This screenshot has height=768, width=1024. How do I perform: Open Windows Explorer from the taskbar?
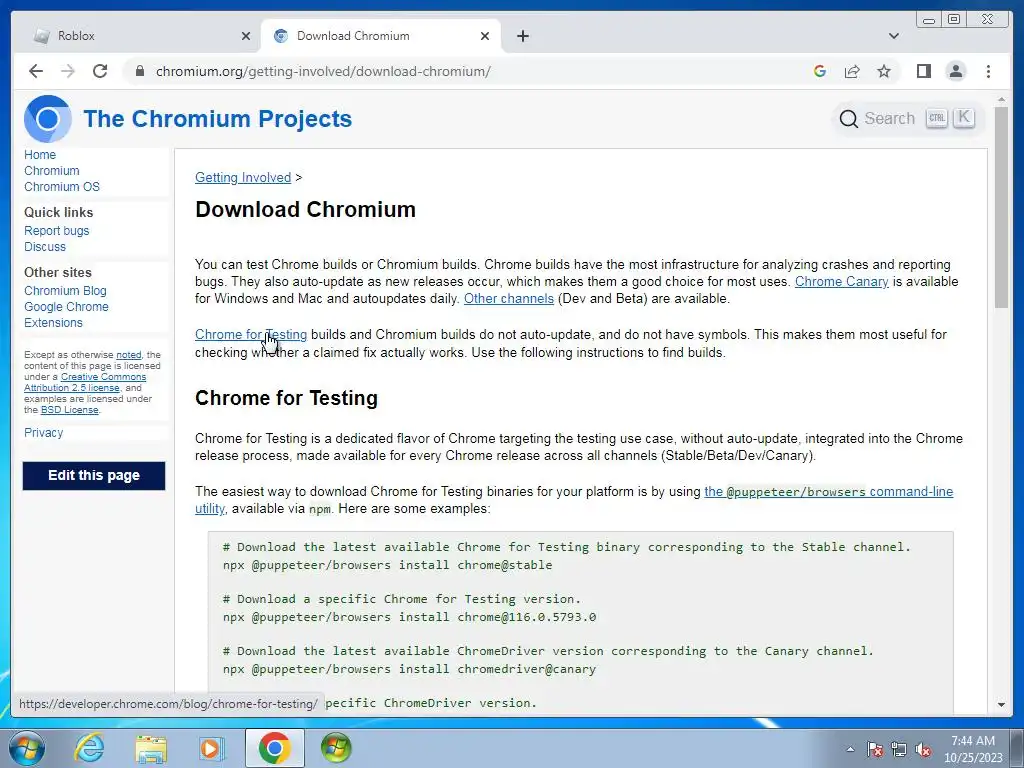pyautogui.click(x=151, y=748)
